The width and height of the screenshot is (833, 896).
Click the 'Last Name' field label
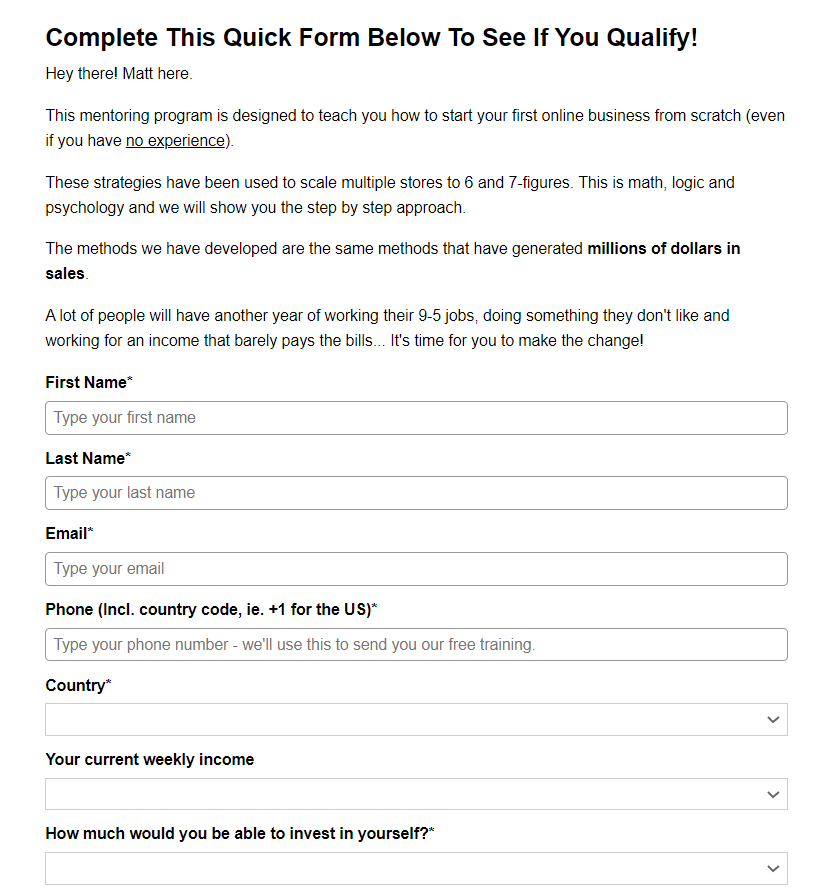tap(86, 458)
